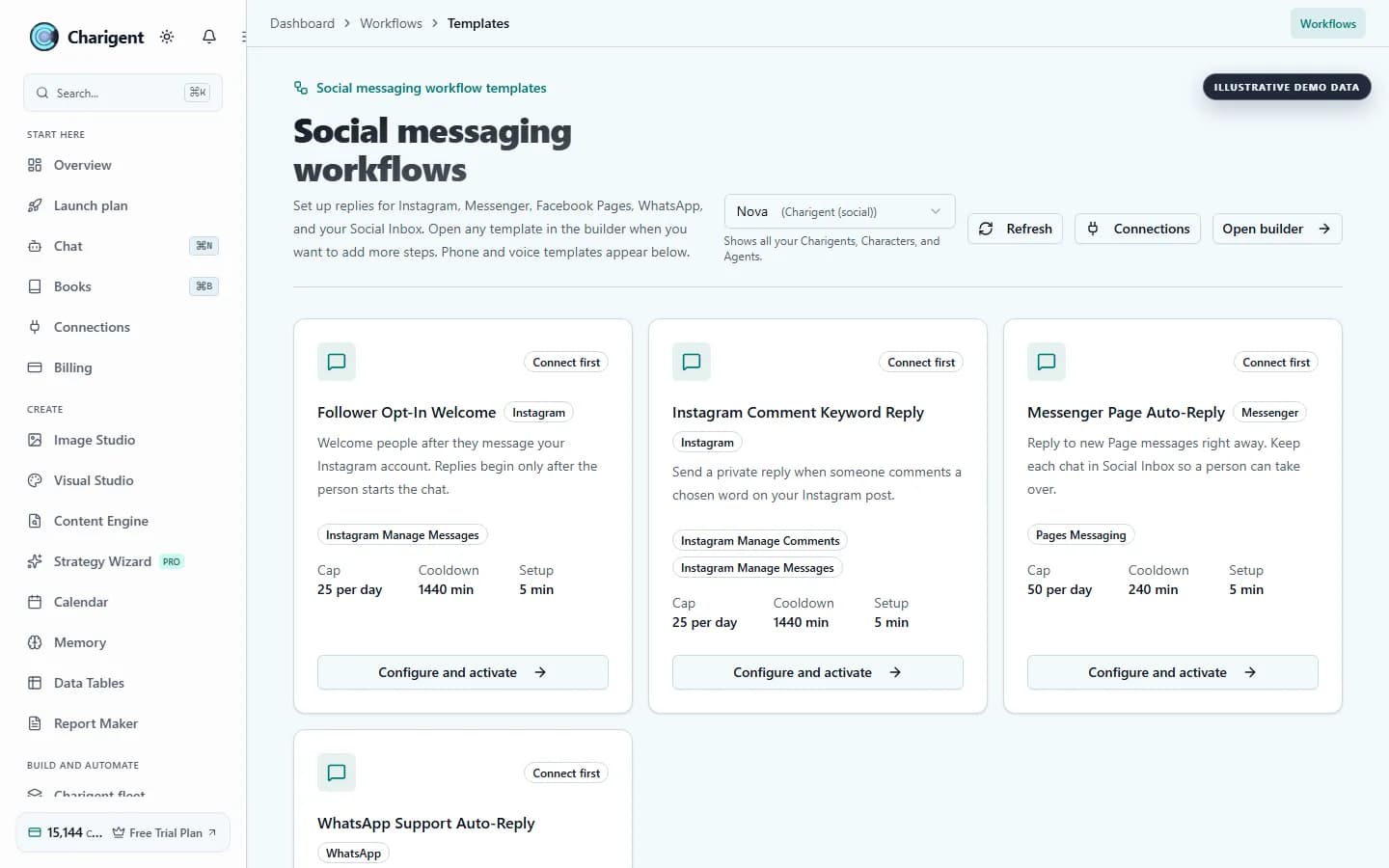Screen dimensions: 1389x868
Task: Click Connect first on WhatsApp Support card
Action: [x=566, y=773]
